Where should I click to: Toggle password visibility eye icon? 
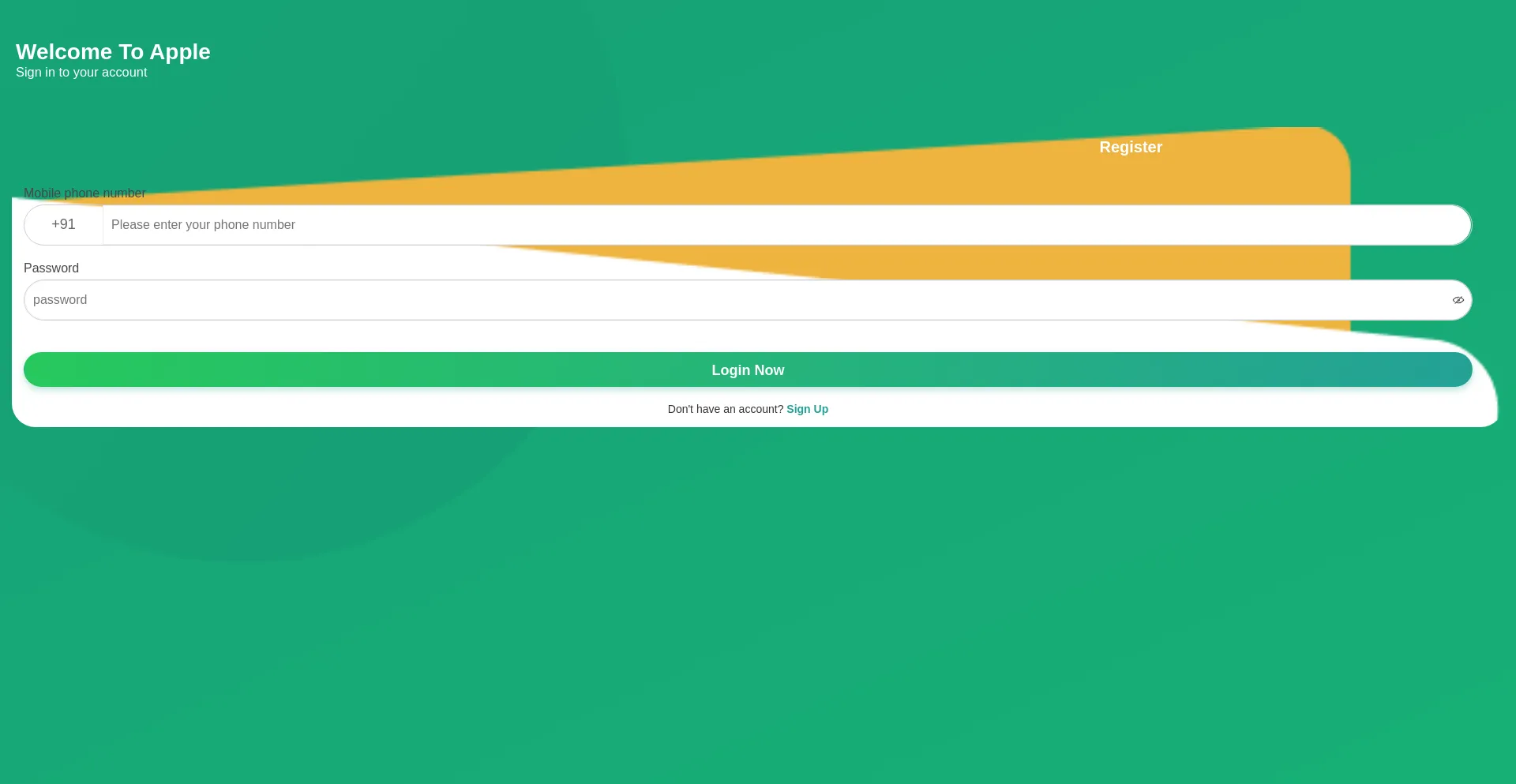click(1458, 300)
